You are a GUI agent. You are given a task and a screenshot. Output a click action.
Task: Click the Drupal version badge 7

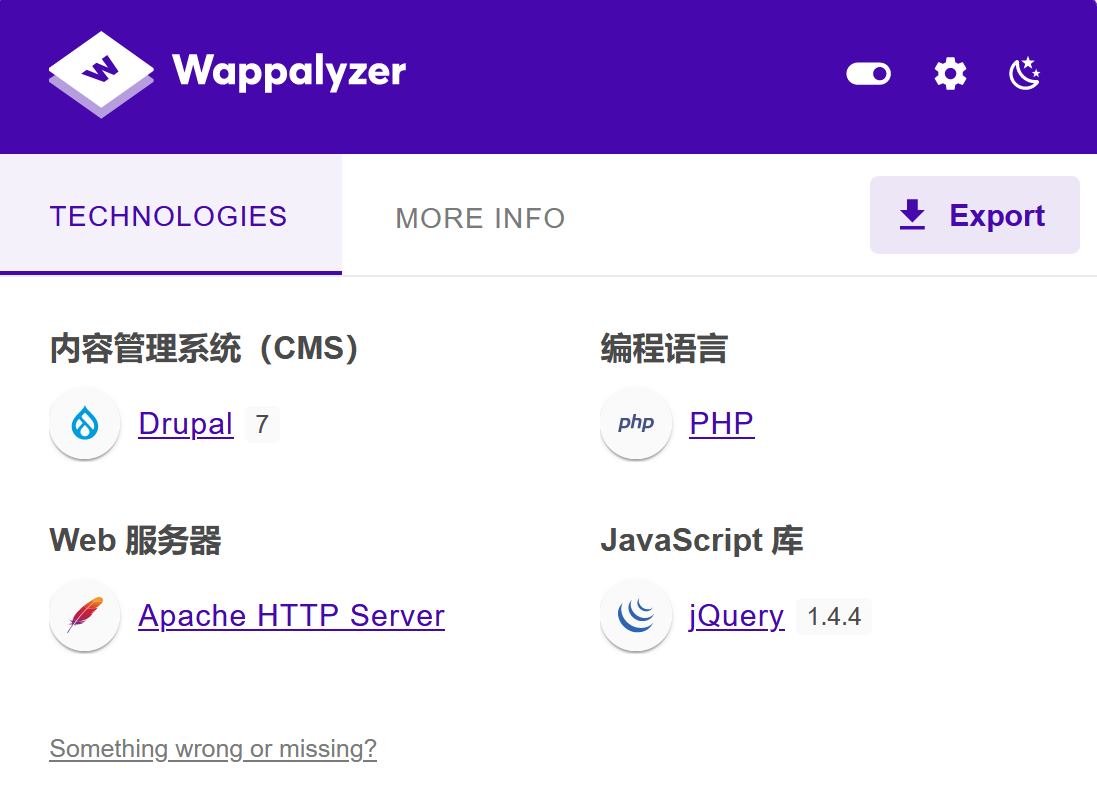(x=262, y=424)
